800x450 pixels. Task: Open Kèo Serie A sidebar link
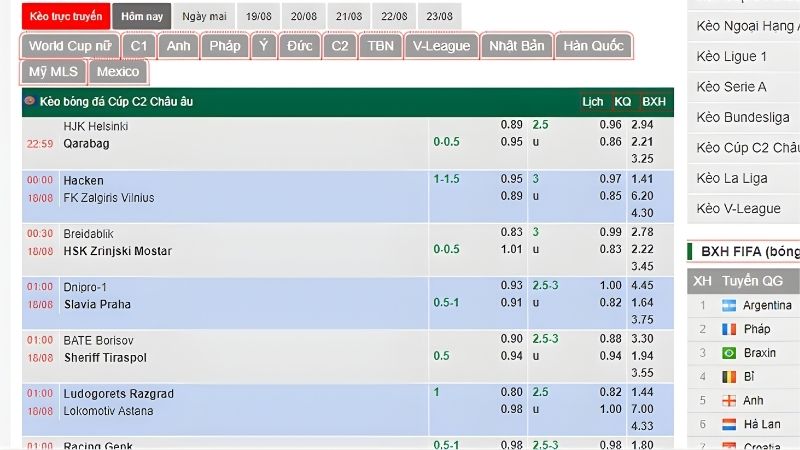click(744, 87)
